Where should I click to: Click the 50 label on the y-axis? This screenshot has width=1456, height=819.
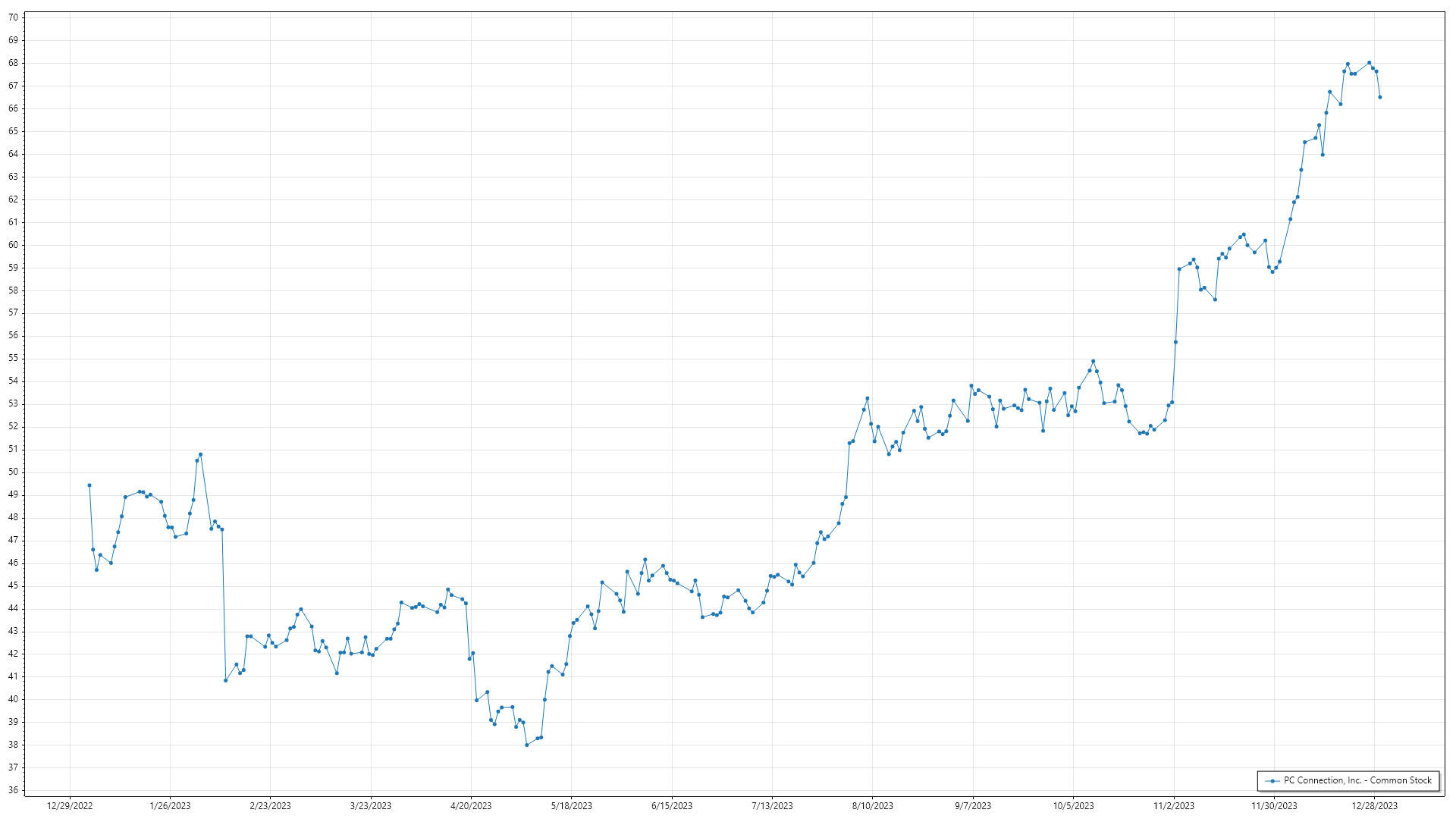tap(13, 472)
